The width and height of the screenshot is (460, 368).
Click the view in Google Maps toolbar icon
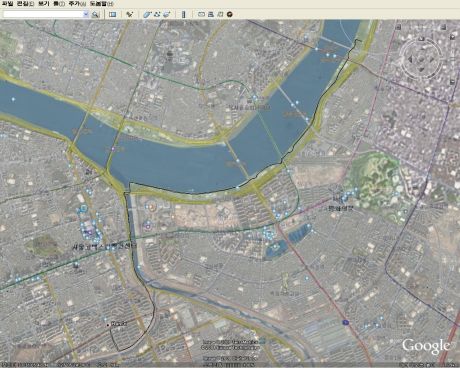[220, 14]
